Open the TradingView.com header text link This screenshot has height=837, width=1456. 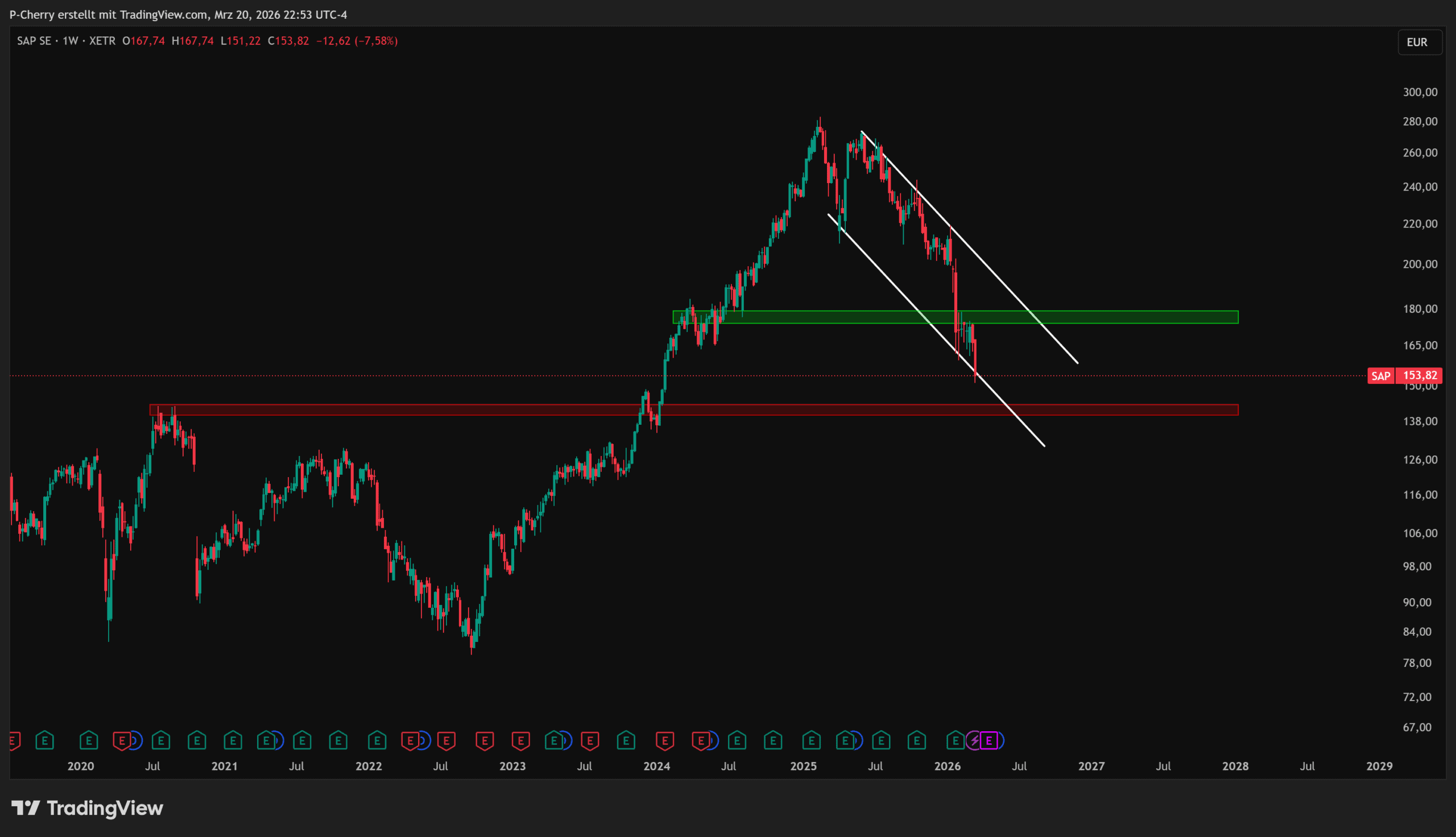tap(164, 15)
